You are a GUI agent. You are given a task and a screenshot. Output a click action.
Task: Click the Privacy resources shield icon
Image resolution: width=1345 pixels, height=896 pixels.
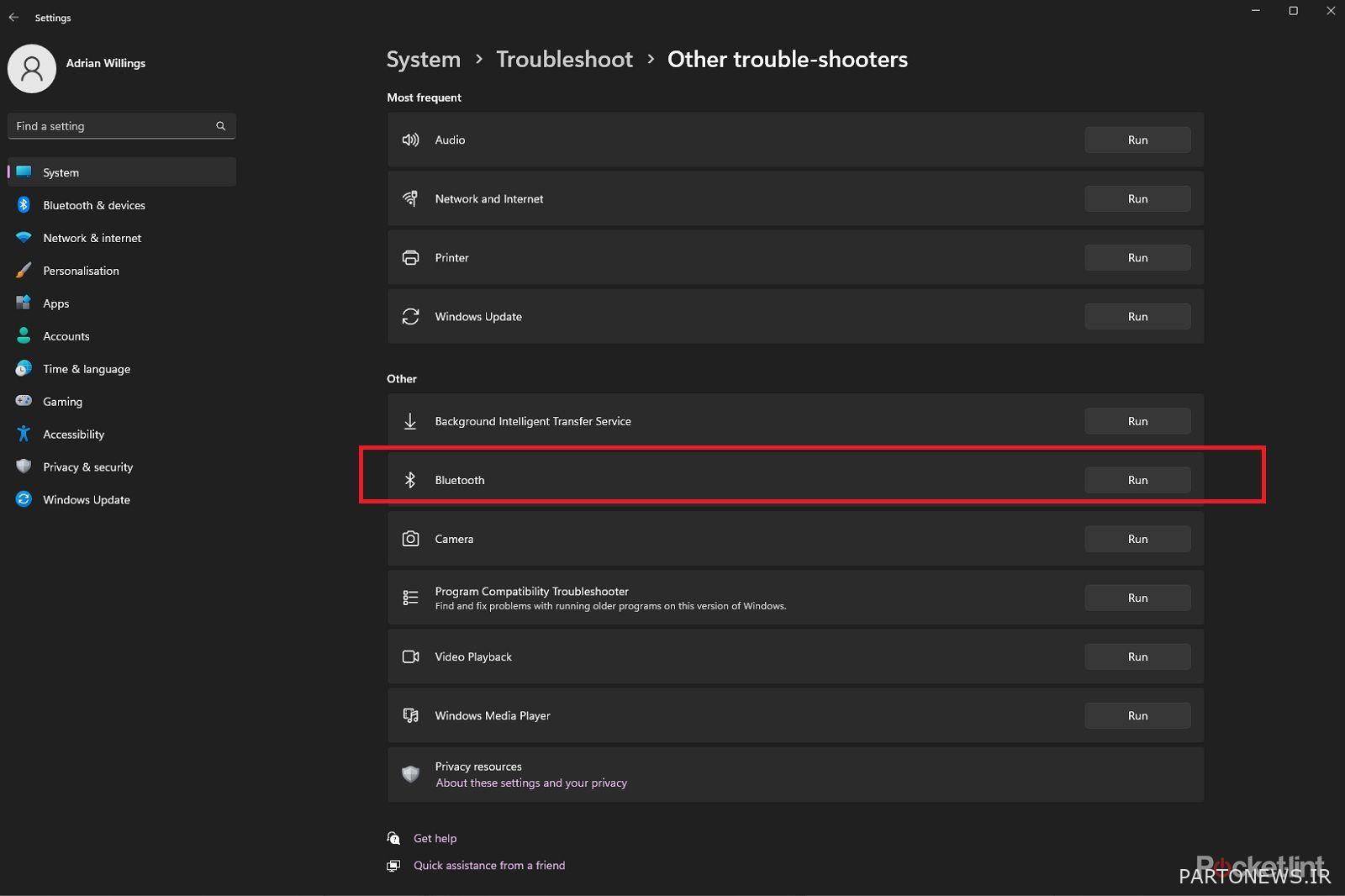(410, 774)
